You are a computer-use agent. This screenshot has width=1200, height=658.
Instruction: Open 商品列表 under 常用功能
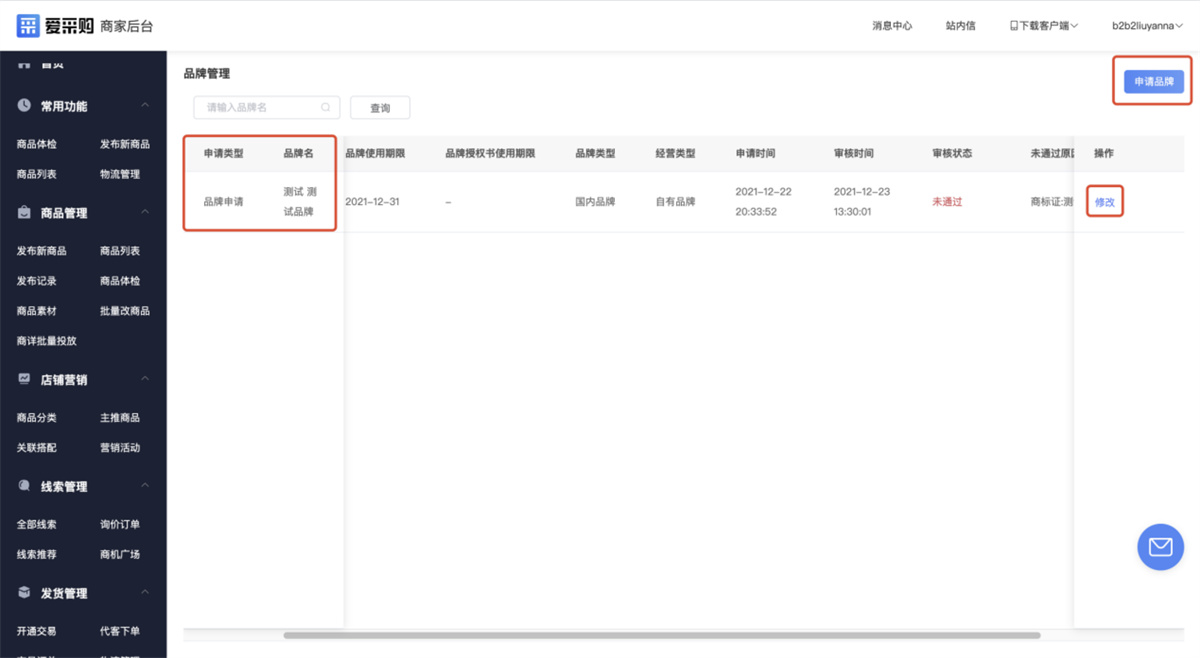(x=37, y=174)
